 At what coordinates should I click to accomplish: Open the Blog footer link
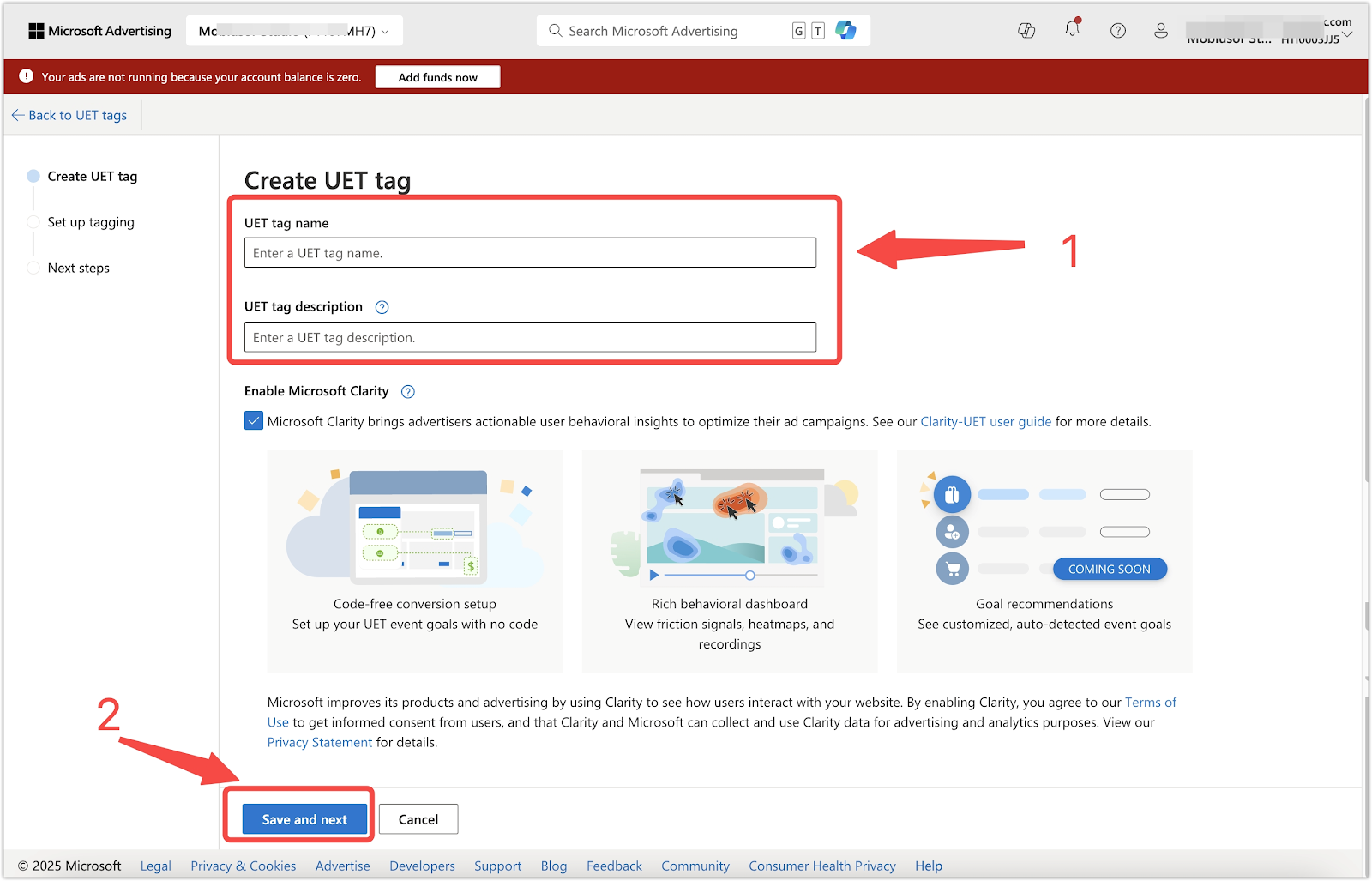[554, 866]
